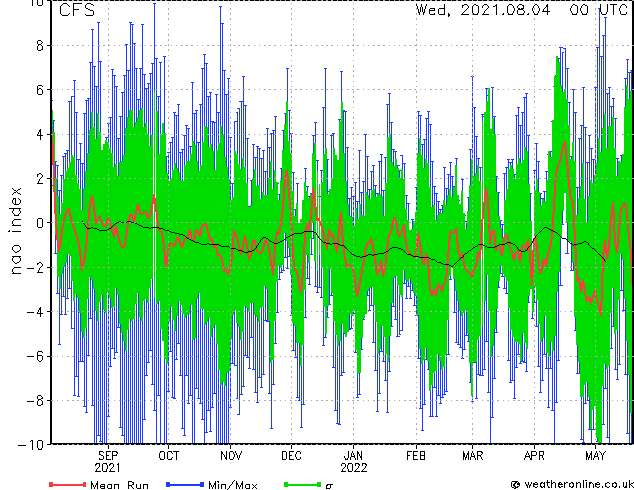The height and width of the screenshot is (490, 634).
Task: Click the DEC month label
Action: tap(291, 456)
